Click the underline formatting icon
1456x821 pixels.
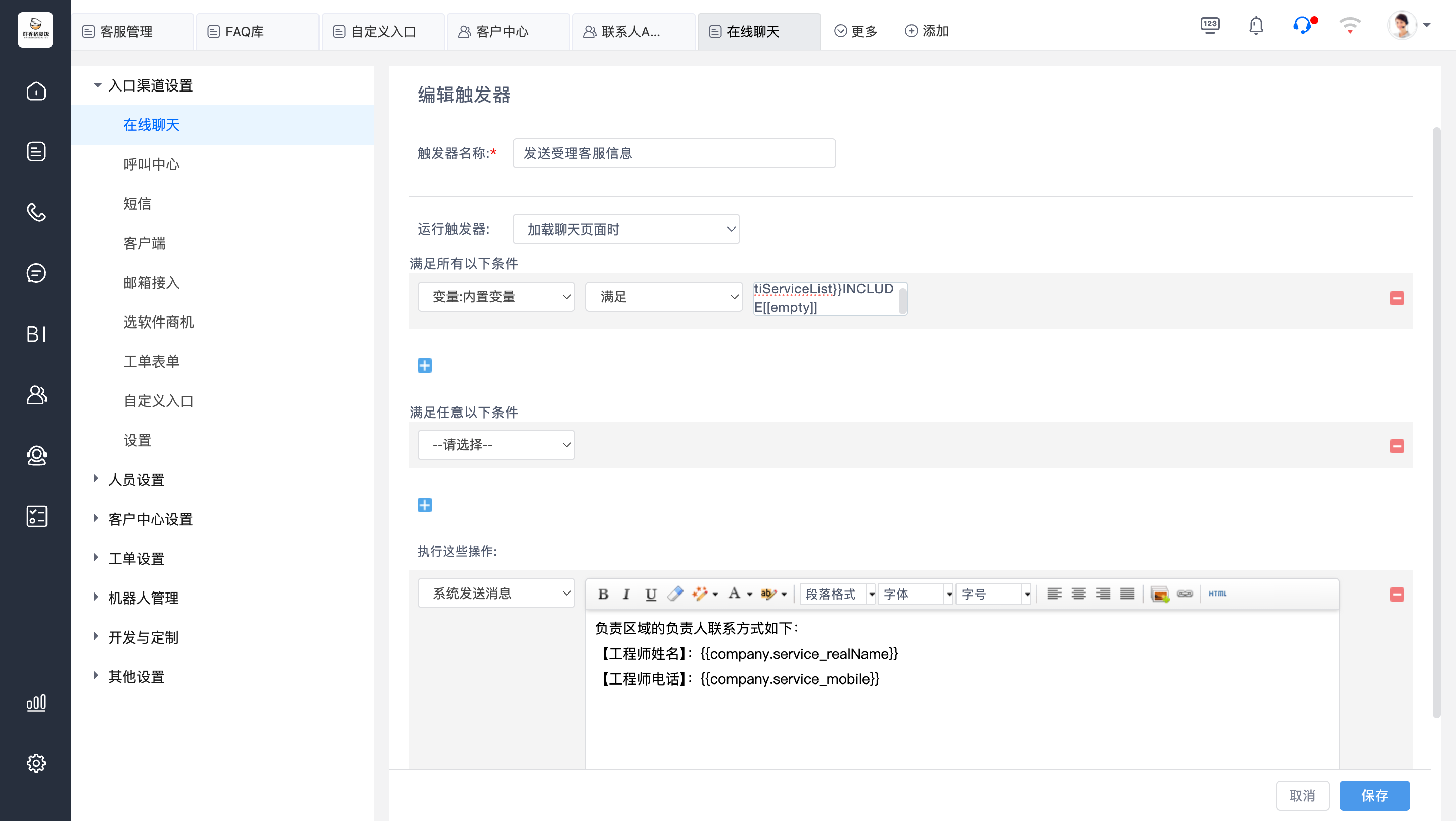(651, 594)
